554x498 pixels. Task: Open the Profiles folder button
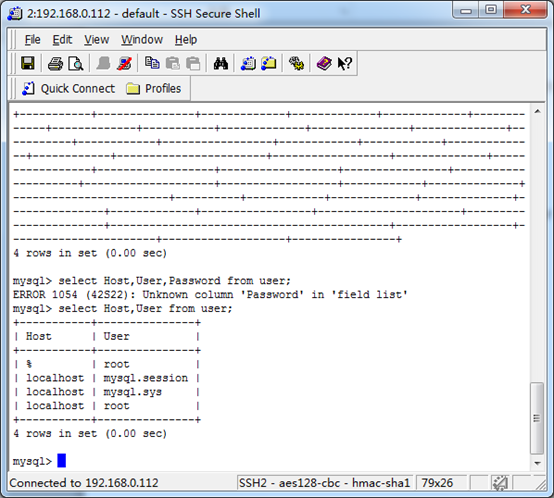click(x=154, y=88)
